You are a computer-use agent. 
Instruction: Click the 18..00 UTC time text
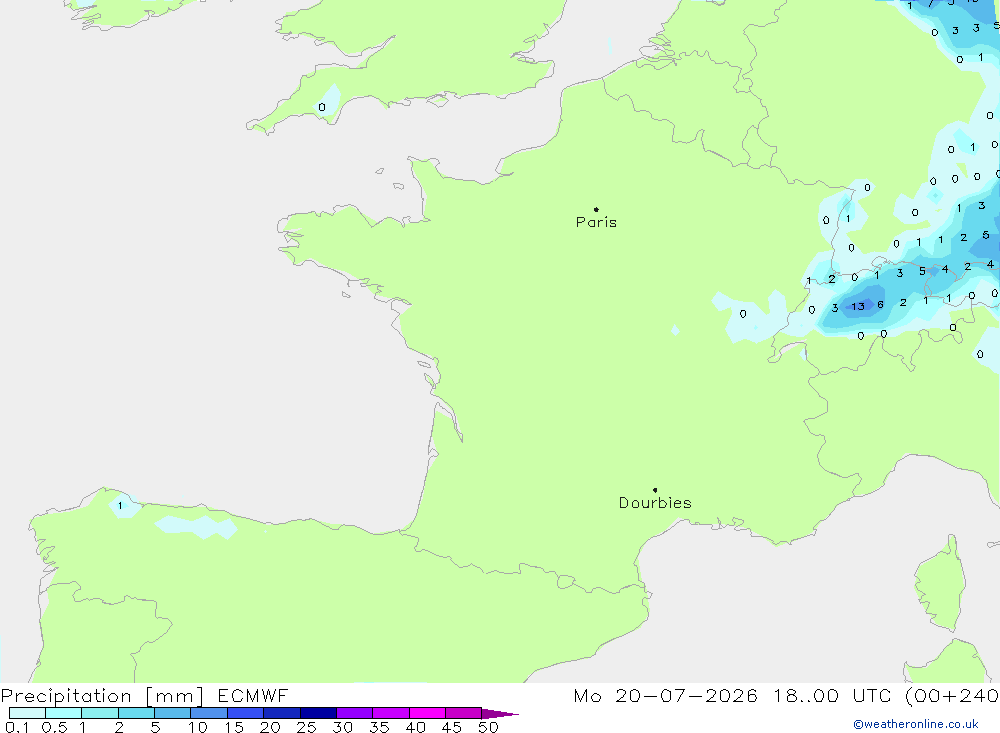point(834,695)
